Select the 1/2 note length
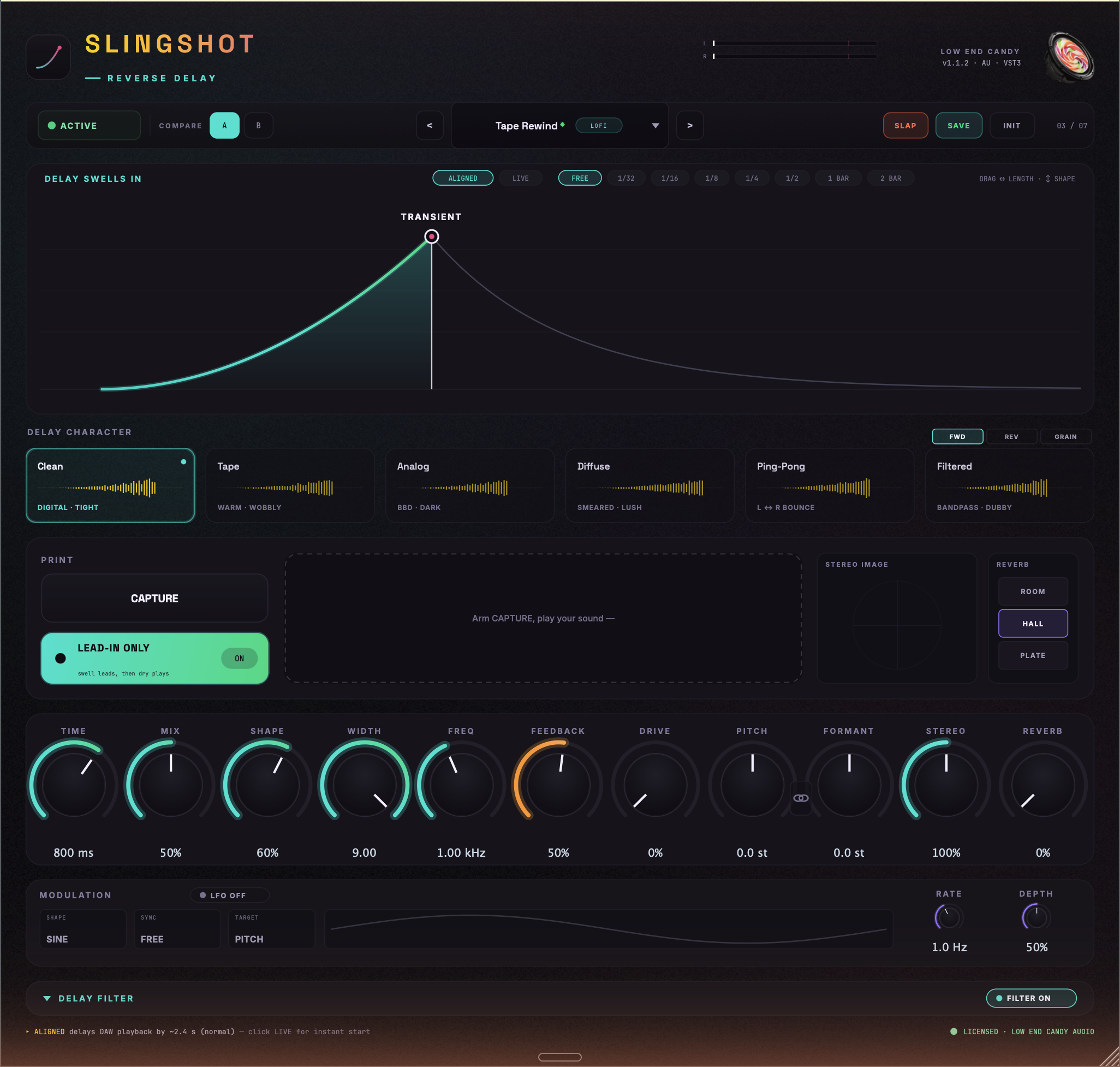This screenshot has height=1067, width=1120. pos(792,178)
